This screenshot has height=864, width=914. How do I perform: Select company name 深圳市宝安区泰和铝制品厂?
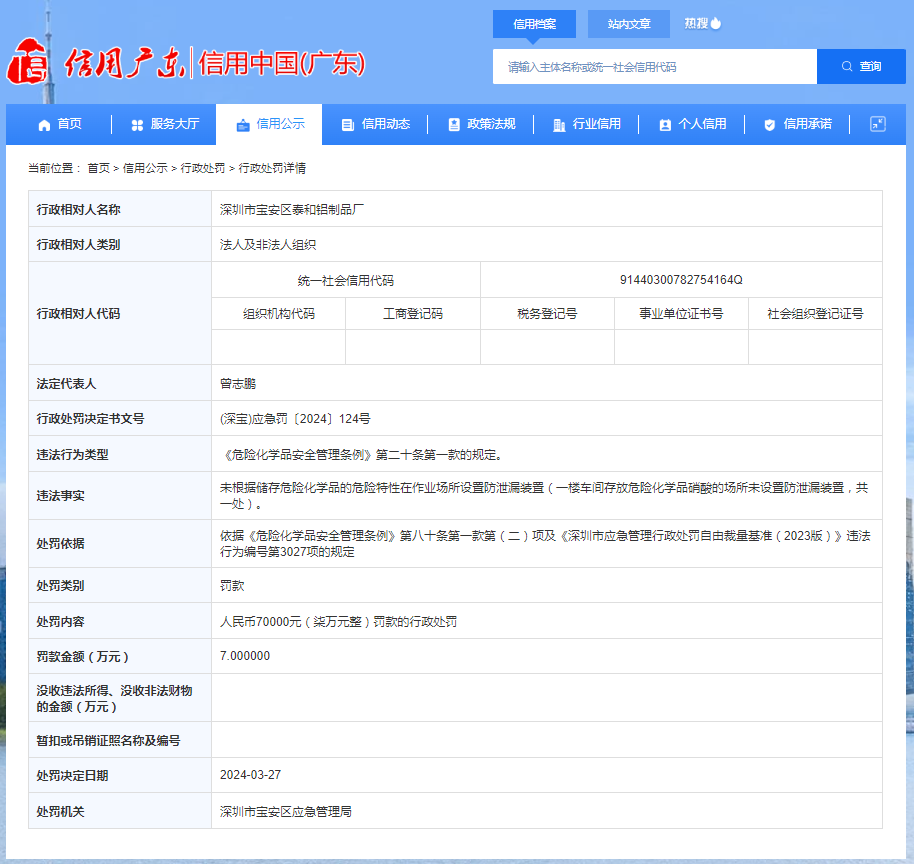[x=292, y=210]
